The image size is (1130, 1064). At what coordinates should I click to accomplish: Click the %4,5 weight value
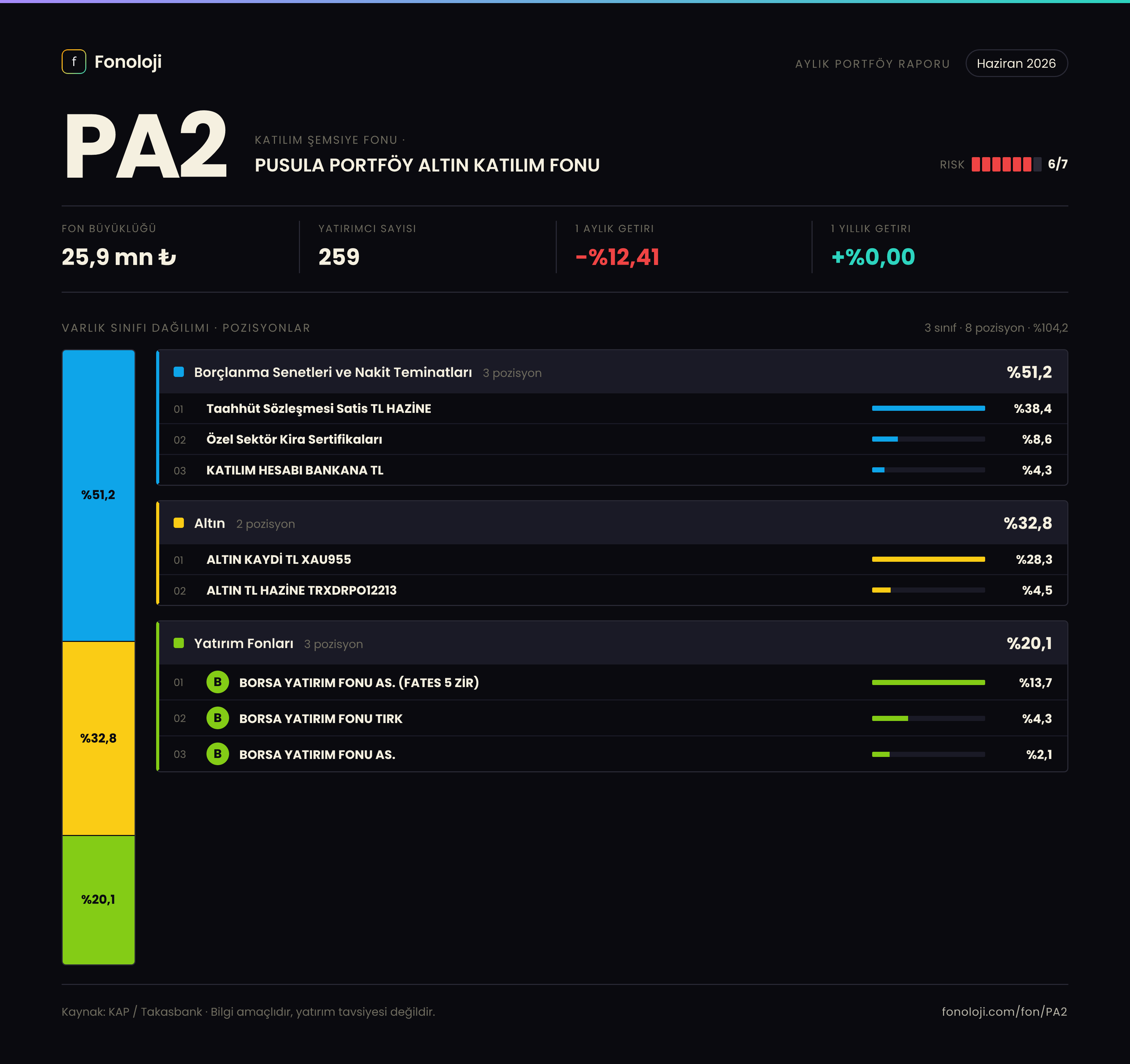(1037, 590)
